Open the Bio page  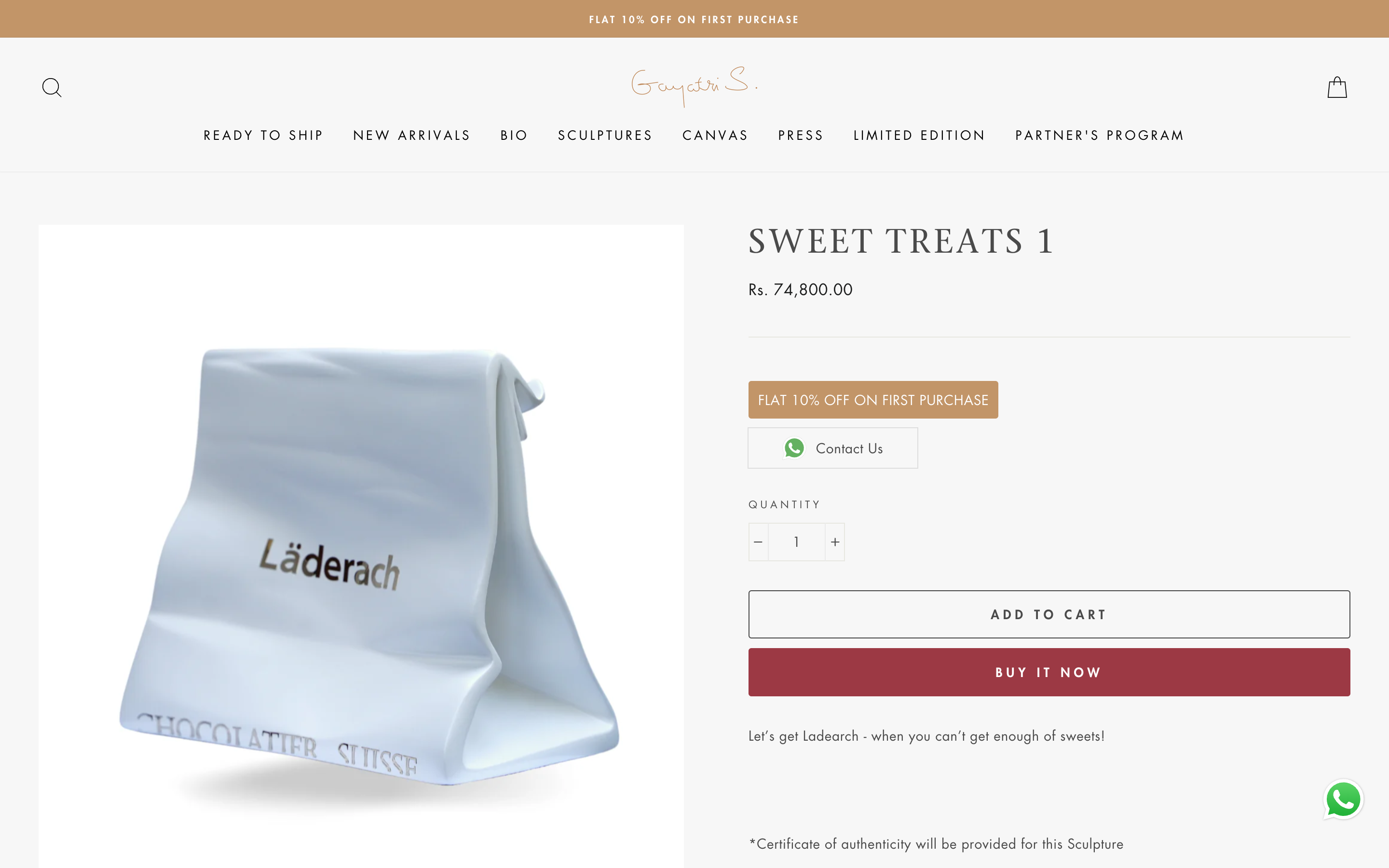tap(514, 136)
